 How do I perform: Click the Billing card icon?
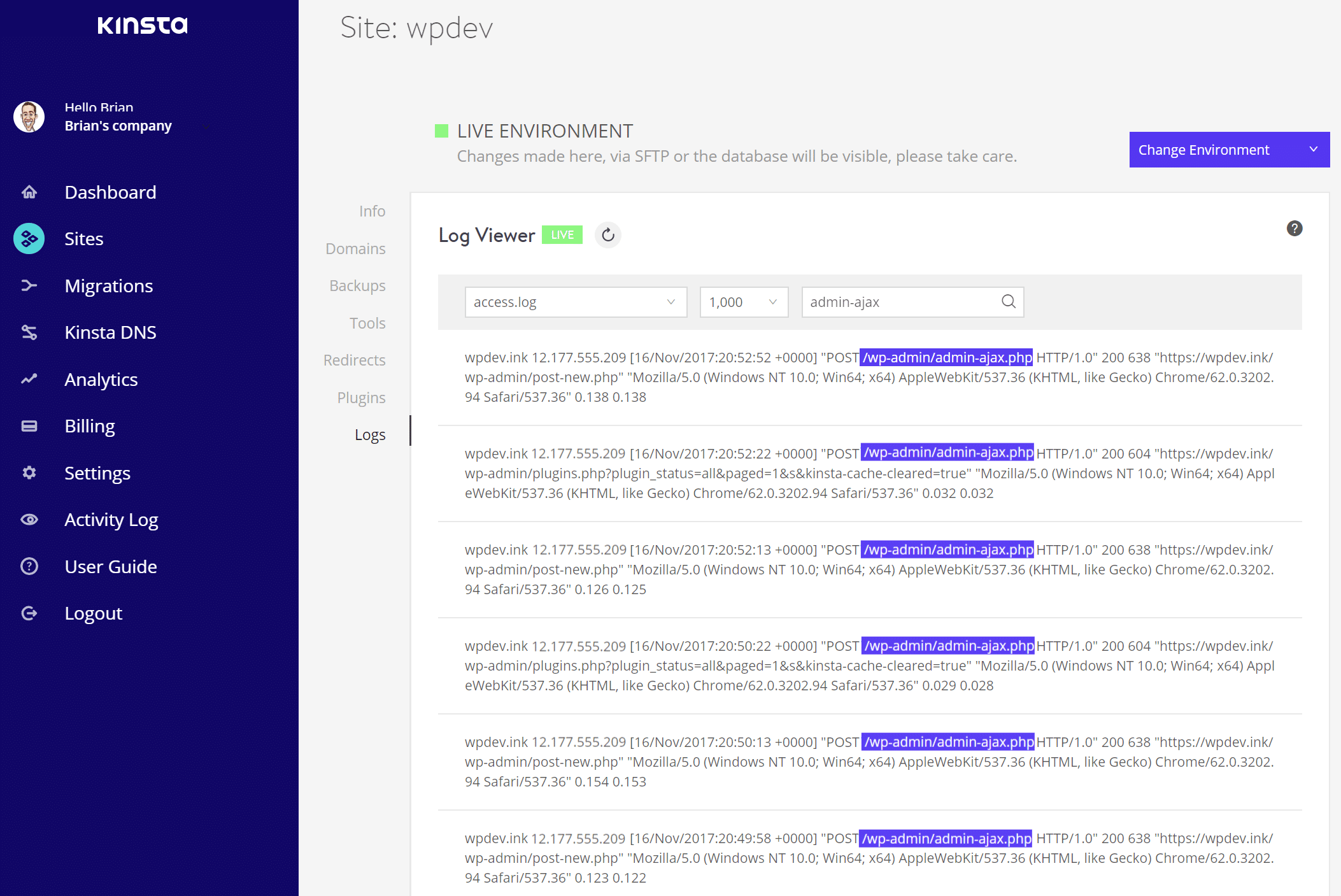[29, 426]
